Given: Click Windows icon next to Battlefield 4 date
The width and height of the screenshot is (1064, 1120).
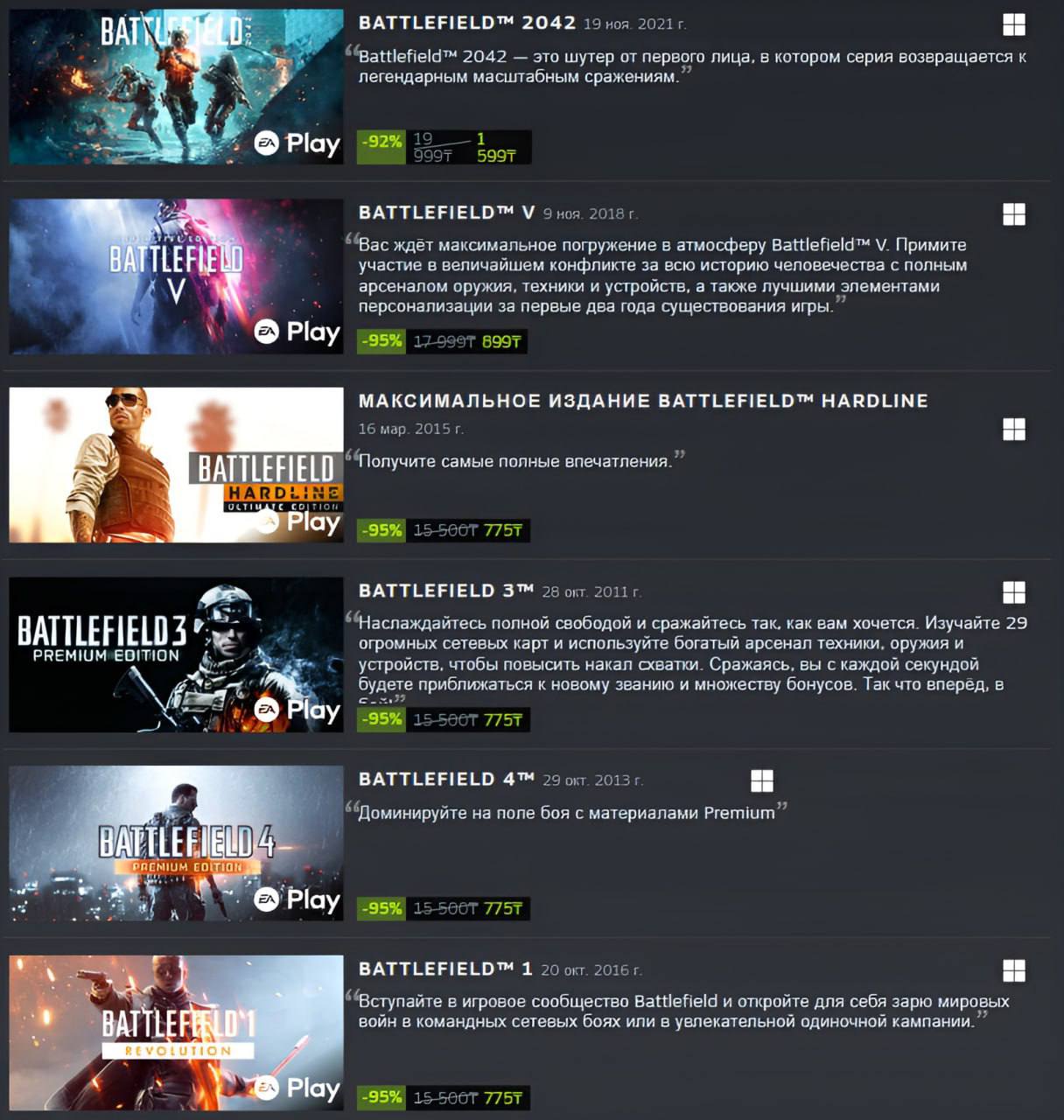Looking at the screenshot, I should [762, 780].
